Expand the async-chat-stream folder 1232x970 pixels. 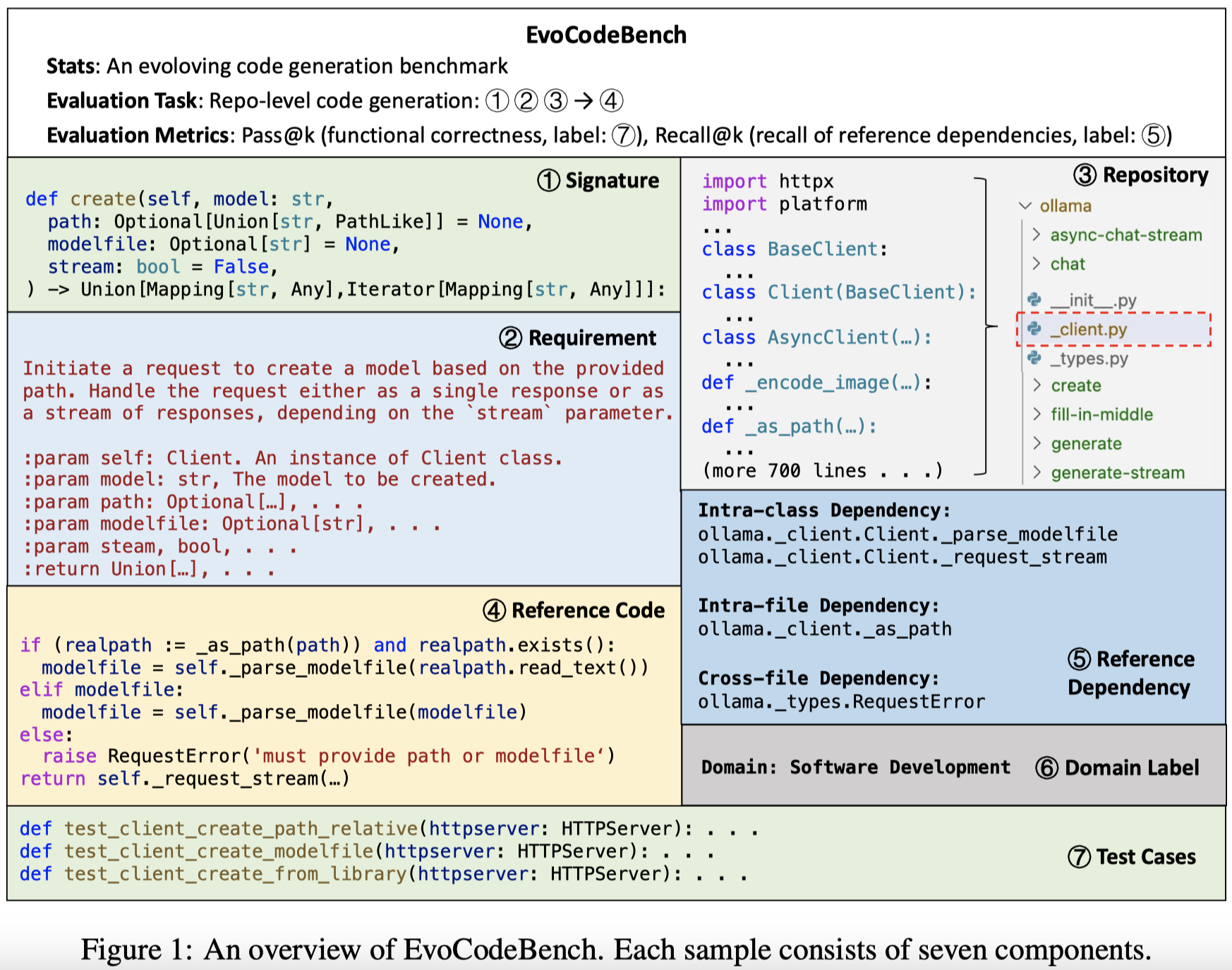point(1037,234)
